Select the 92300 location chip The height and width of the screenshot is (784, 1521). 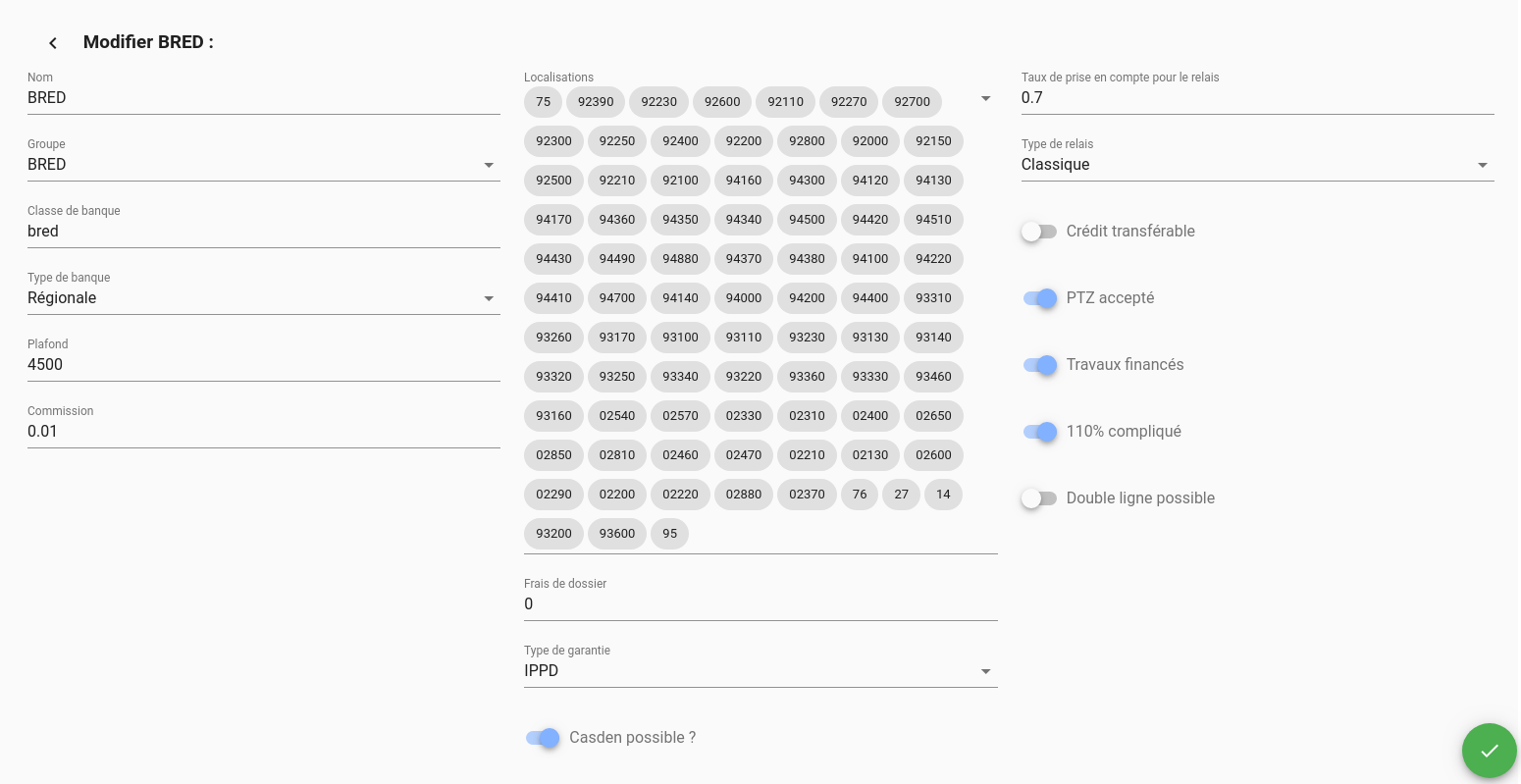click(x=554, y=141)
